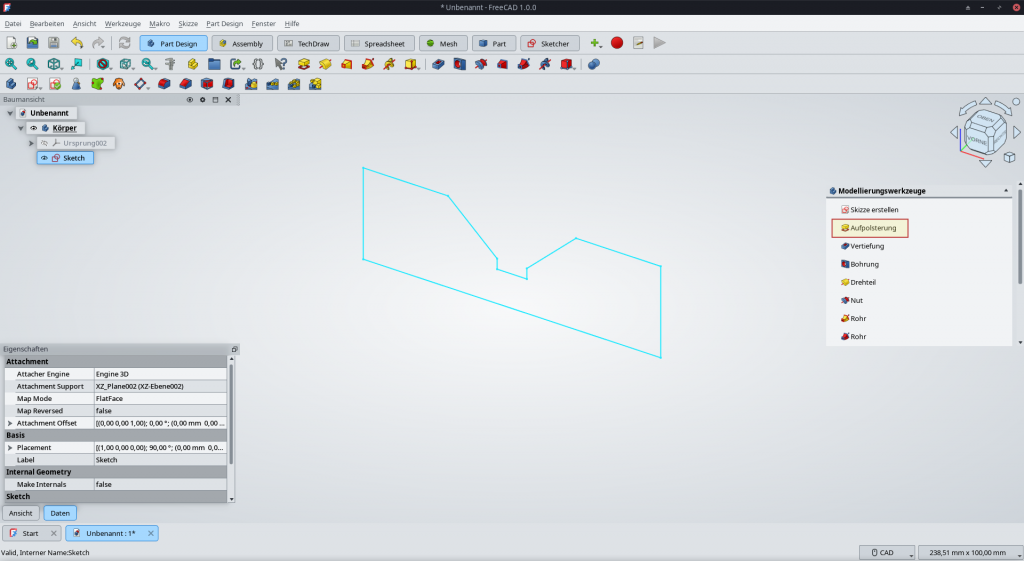1024x561 pixels.
Task: Toggle visibility eye of Körper body
Action: click(x=33, y=128)
